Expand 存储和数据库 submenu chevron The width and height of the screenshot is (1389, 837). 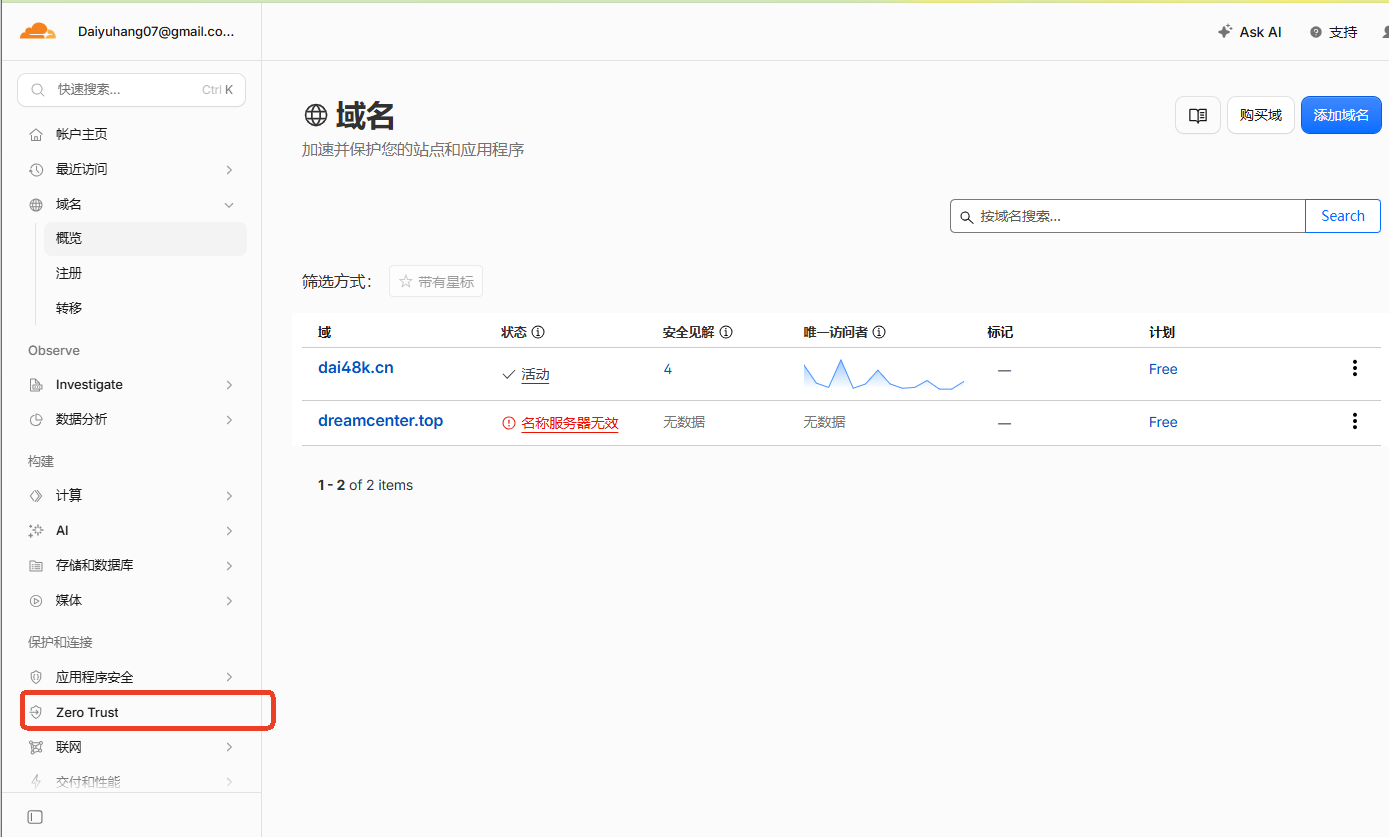click(229, 566)
